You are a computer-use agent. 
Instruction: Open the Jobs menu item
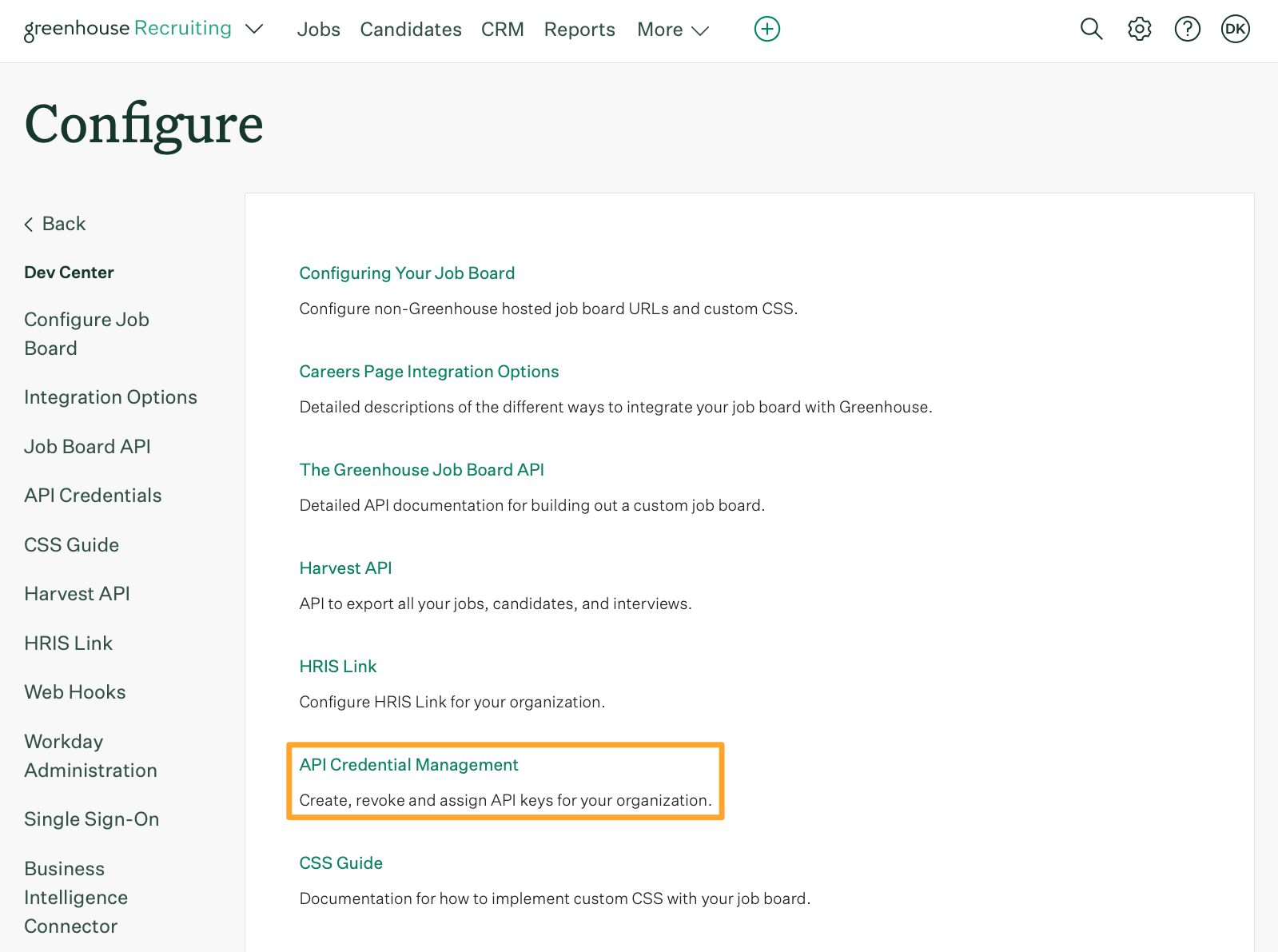point(319,30)
